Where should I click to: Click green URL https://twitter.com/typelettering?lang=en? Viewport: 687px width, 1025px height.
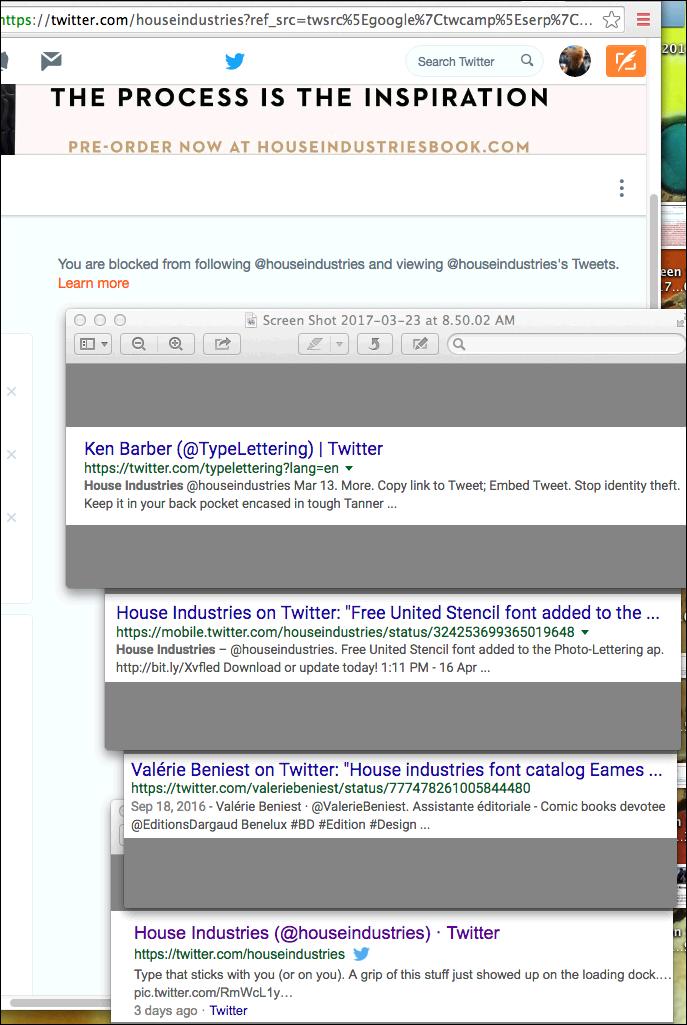(211, 468)
